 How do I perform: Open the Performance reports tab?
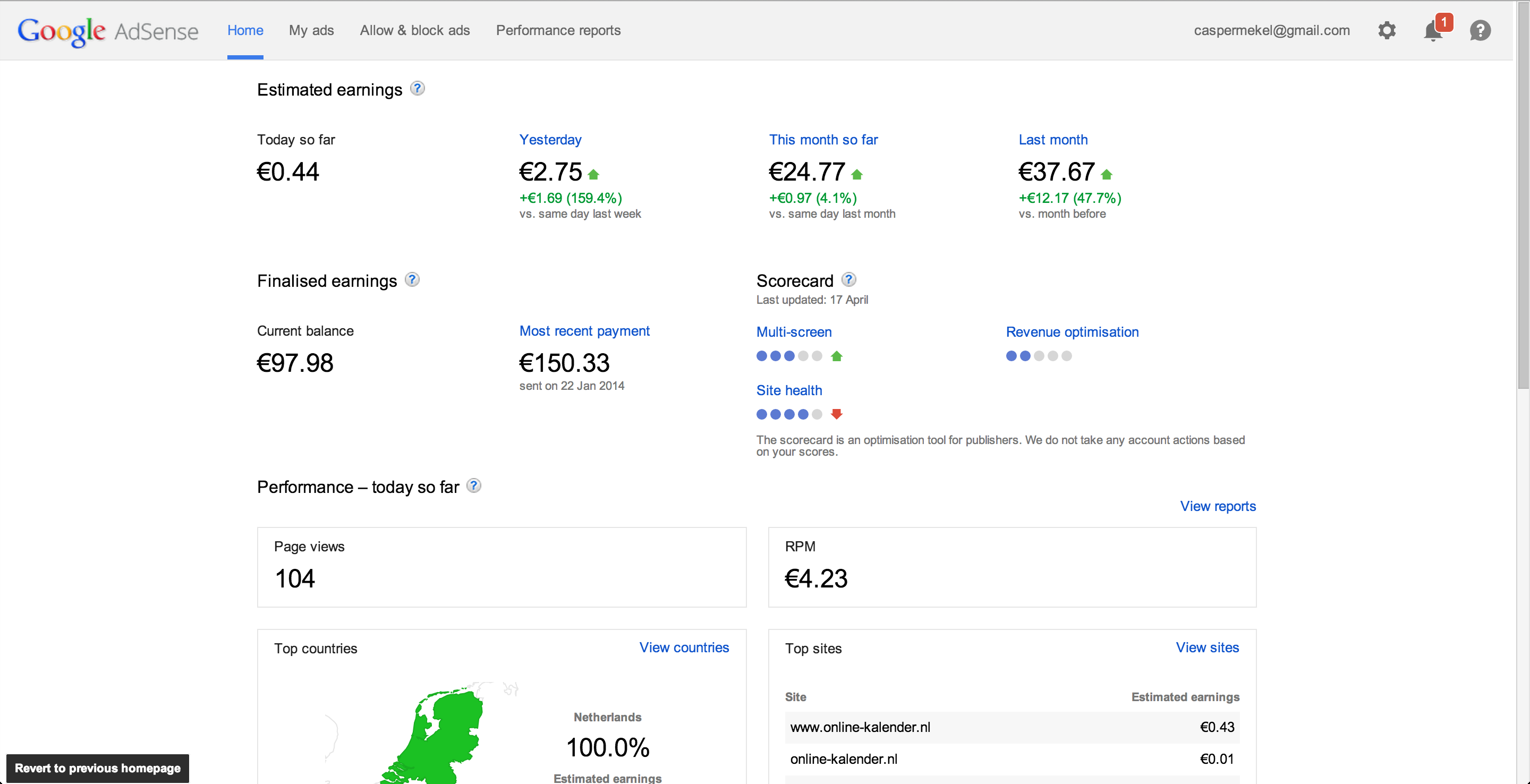pos(558,30)
